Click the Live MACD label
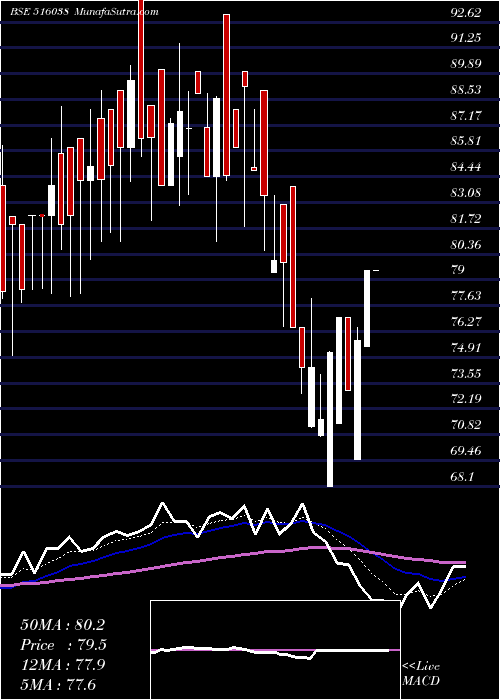Viewport: 500px width, 700px height. [421, 674]
